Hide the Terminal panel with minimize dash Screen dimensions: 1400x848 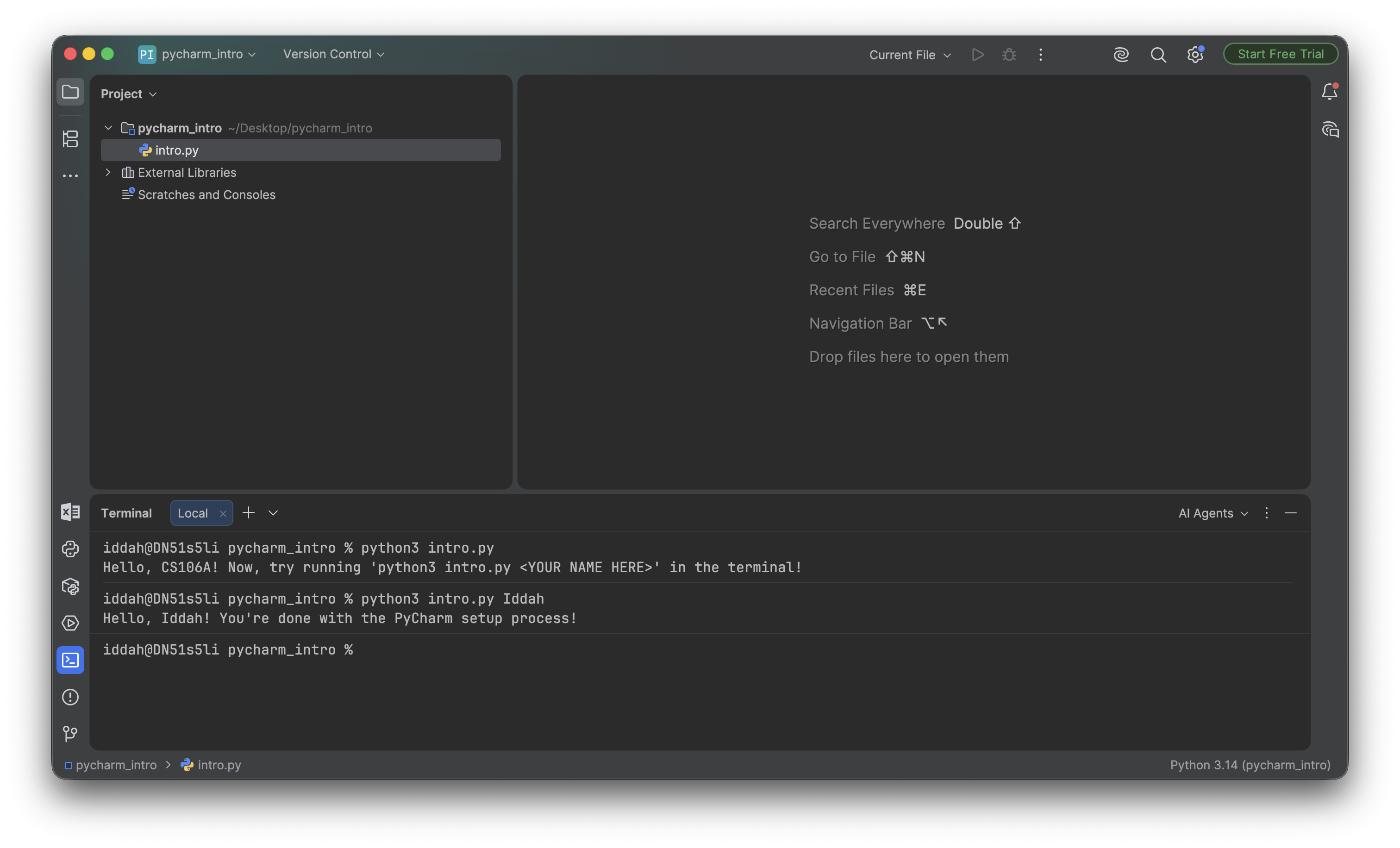tap(1290, 513)
